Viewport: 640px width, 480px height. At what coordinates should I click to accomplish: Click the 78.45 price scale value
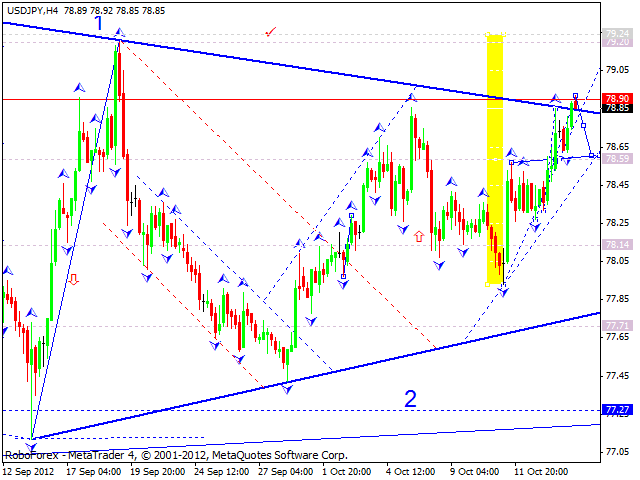(x=618, y=185)
